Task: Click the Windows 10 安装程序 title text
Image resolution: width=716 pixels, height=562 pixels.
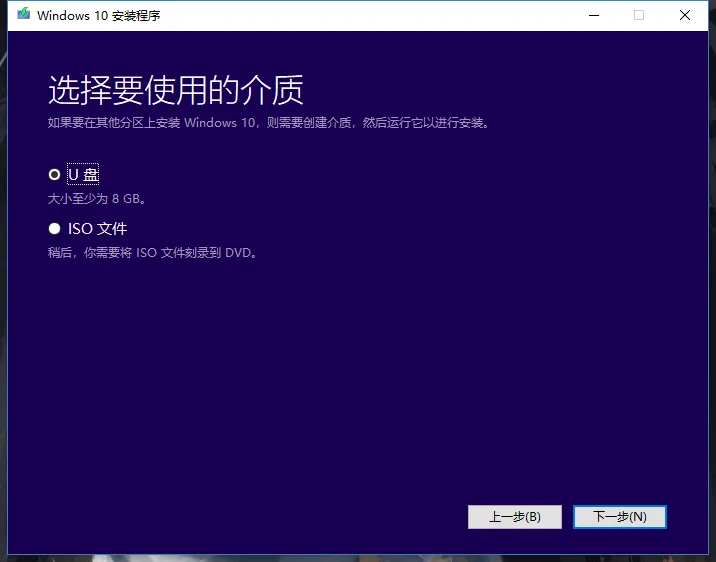Action: click(98, 15)
